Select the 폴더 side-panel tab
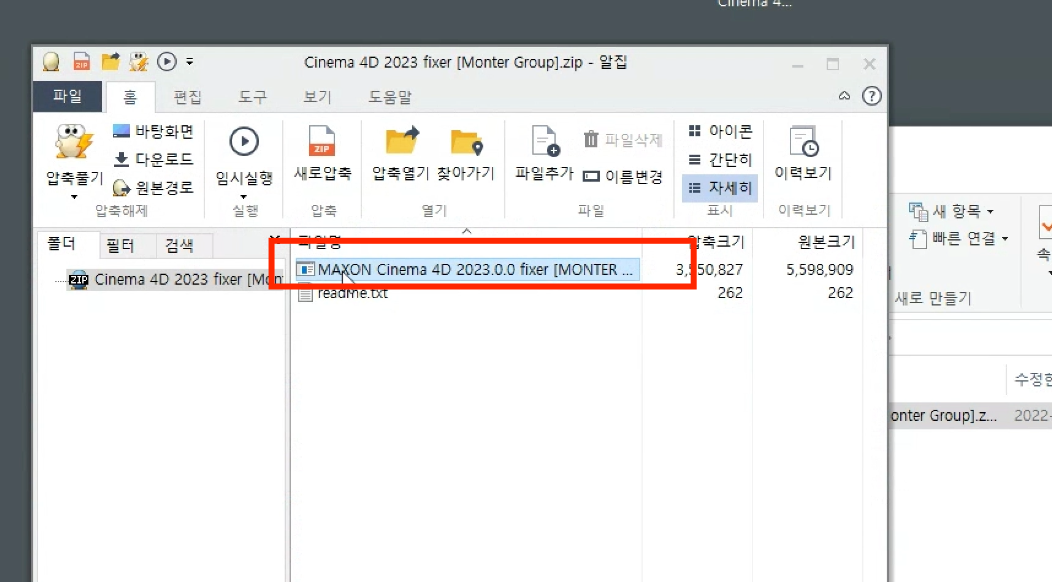The width and height of the screenshot is (1052, 582). click(61, 244)
